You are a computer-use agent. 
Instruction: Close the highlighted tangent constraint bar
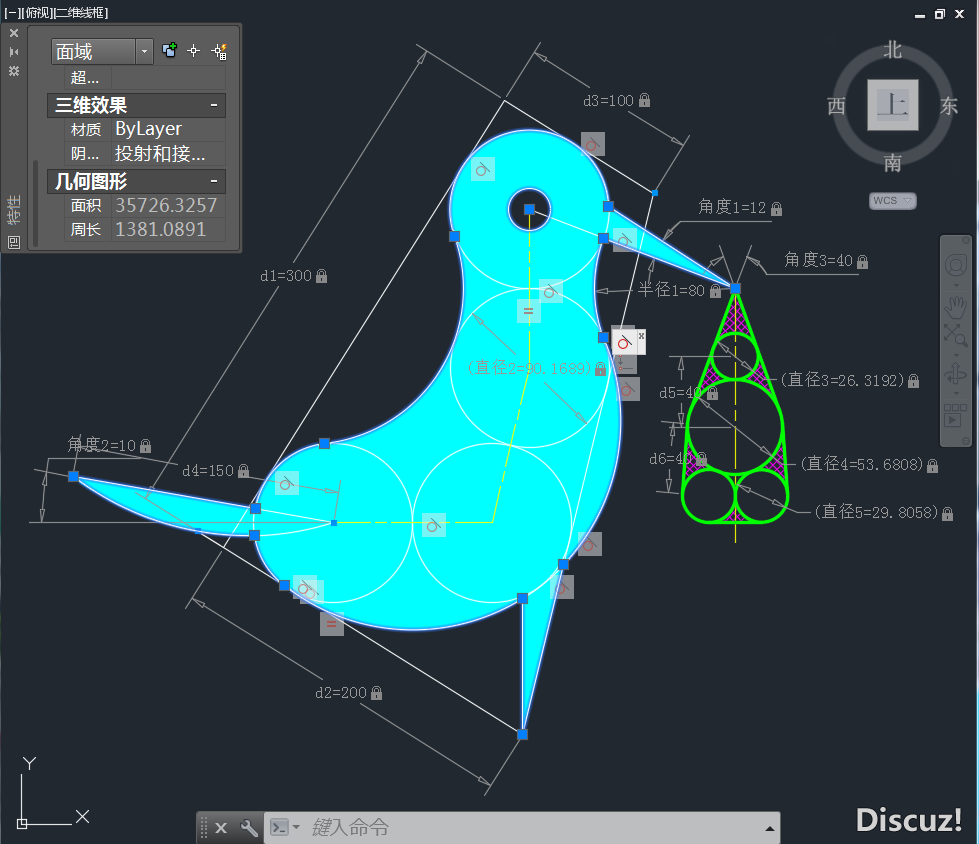coord(641,336)
